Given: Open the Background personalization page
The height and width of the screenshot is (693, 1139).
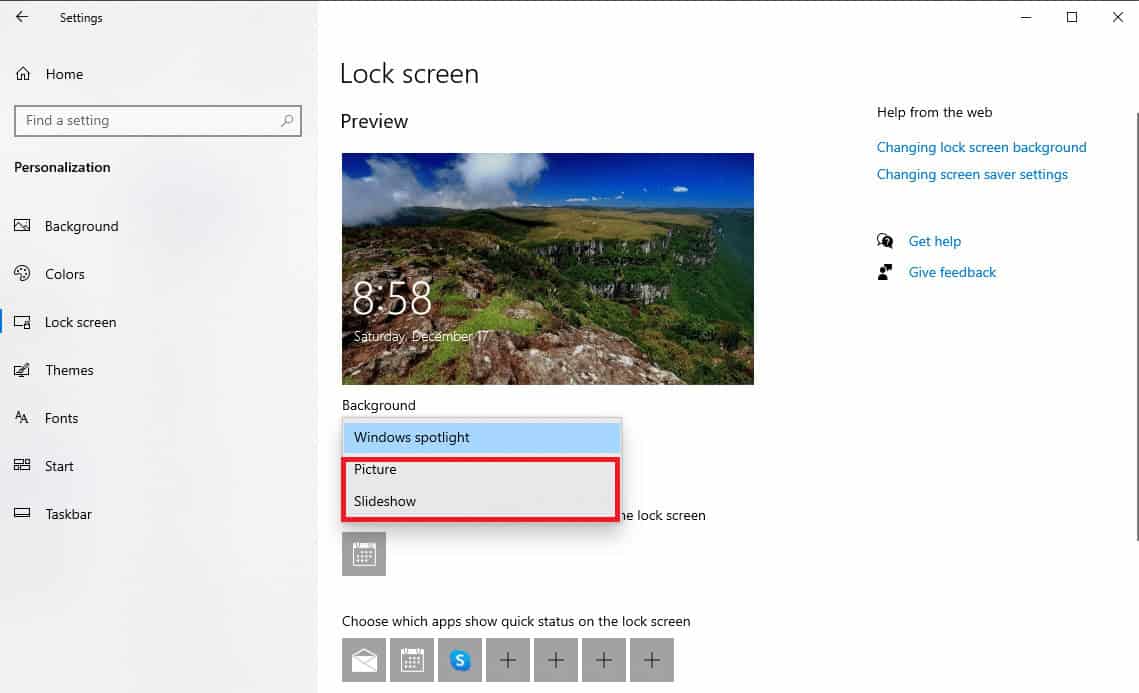Looking at the screenshot, I should (67, 226).
